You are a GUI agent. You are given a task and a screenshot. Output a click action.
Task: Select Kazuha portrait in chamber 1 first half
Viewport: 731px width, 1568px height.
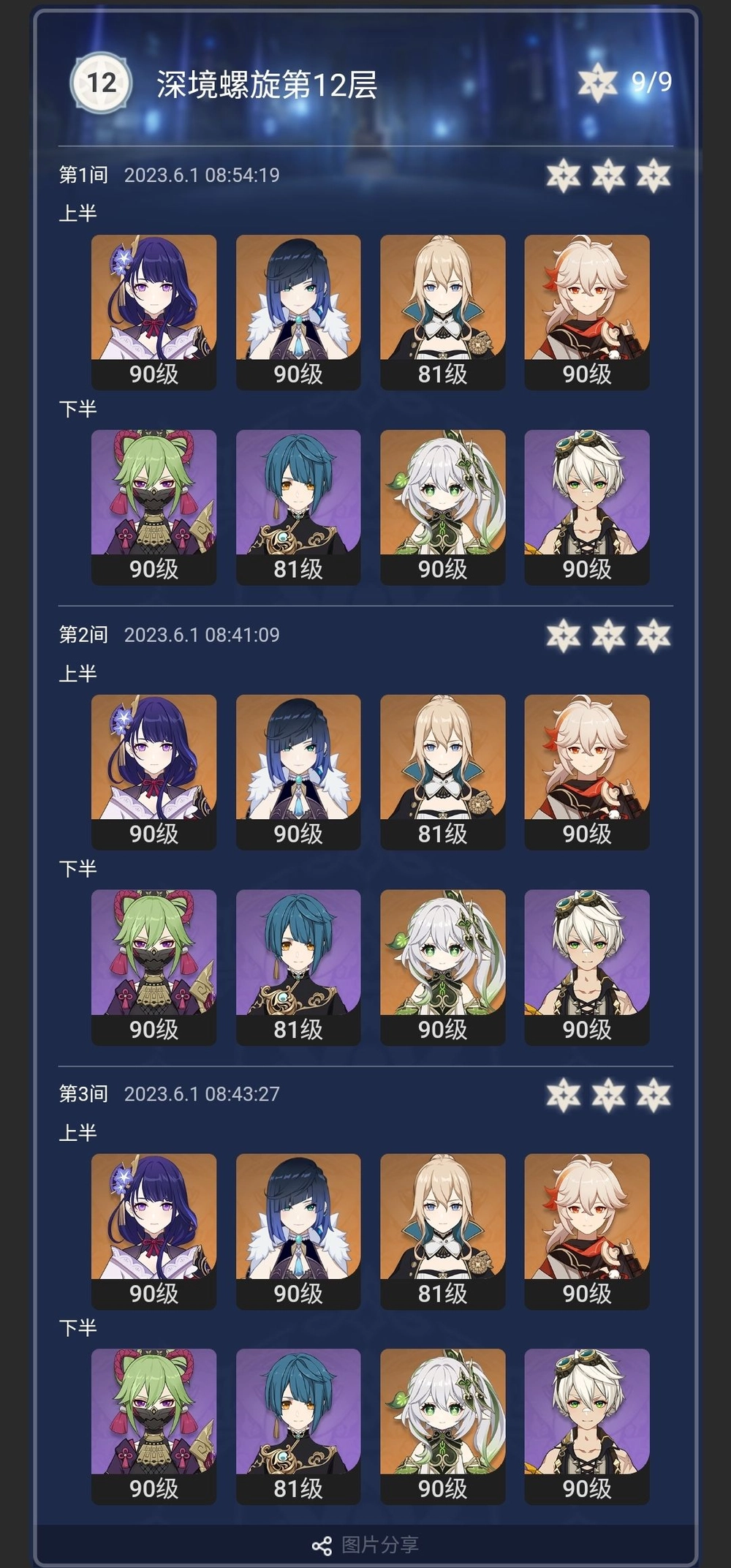pos(587,312)
